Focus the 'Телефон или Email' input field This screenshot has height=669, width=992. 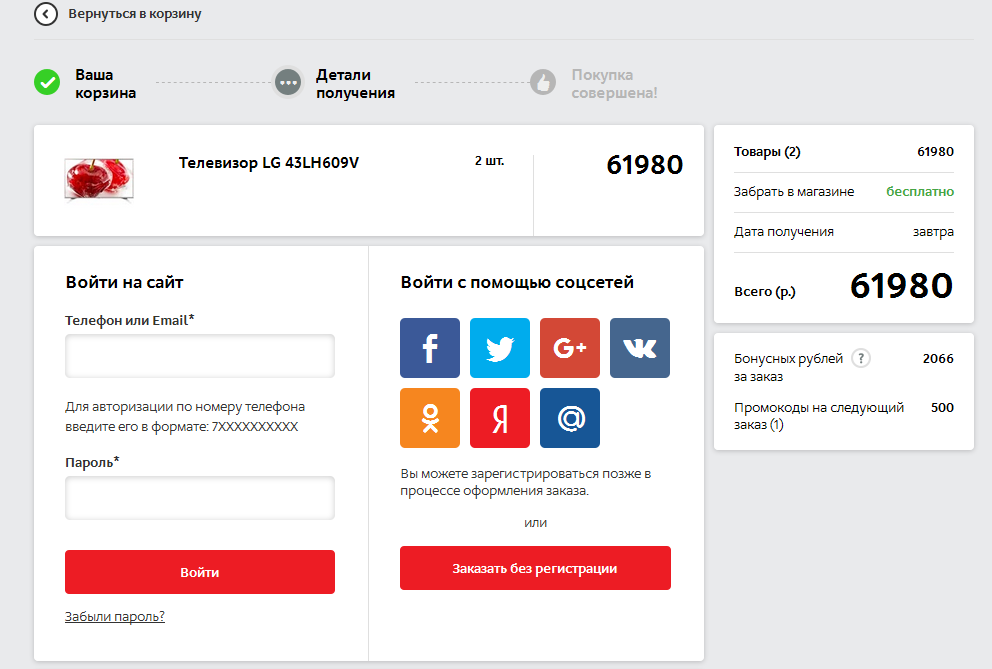(200, 356)
